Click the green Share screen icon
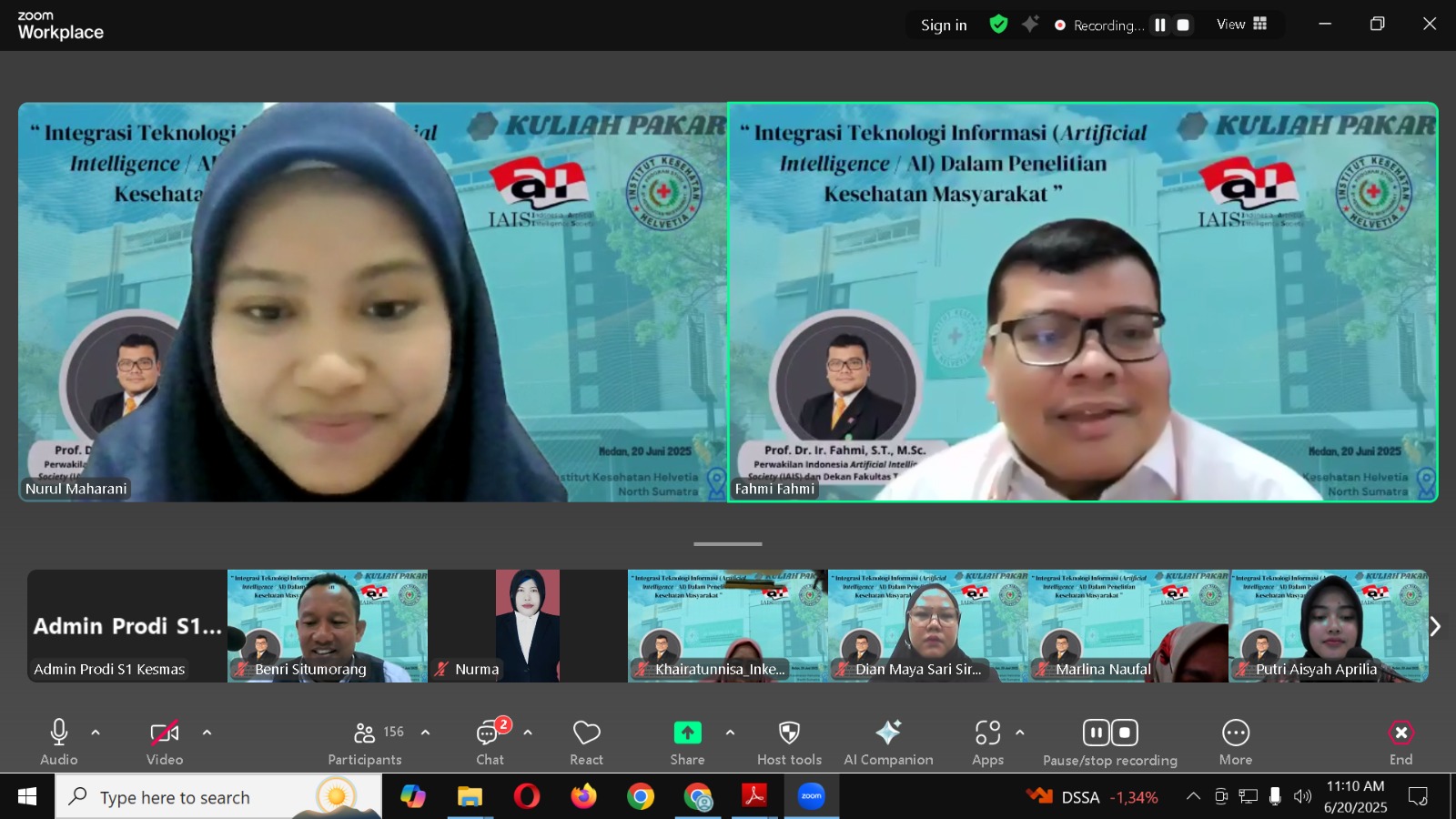 [x=687, y=733]
